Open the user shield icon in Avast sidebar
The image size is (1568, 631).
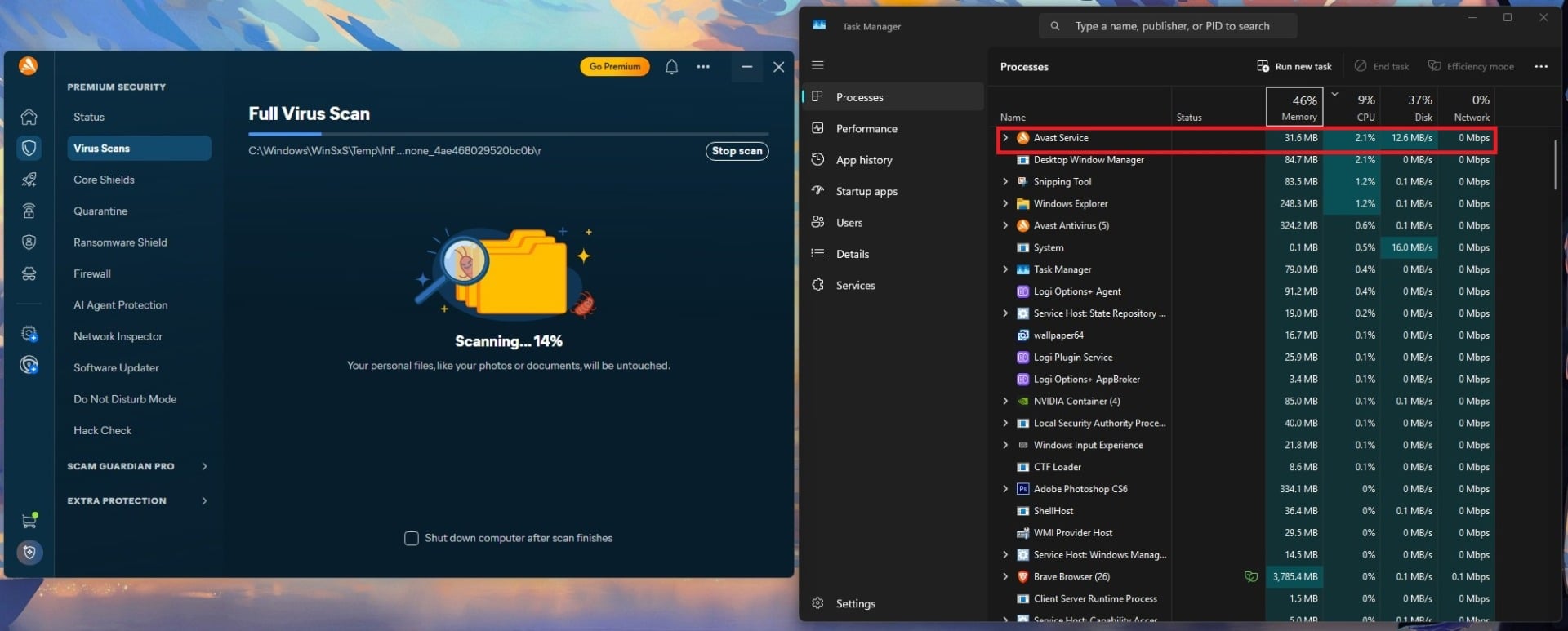[29, 242]
